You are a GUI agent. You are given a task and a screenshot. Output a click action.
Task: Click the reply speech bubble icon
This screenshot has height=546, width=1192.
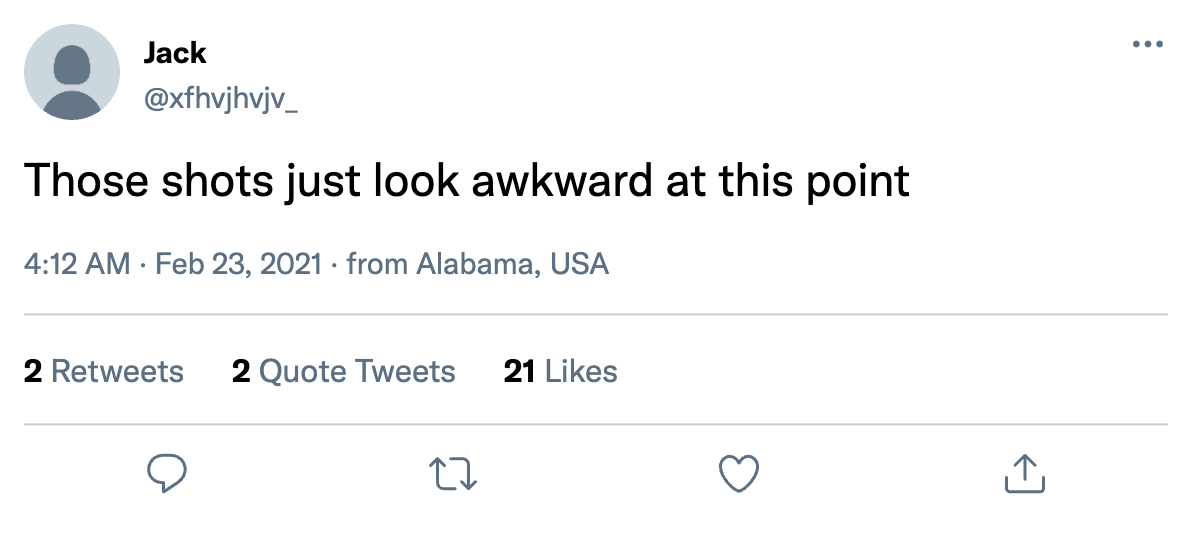167,473
